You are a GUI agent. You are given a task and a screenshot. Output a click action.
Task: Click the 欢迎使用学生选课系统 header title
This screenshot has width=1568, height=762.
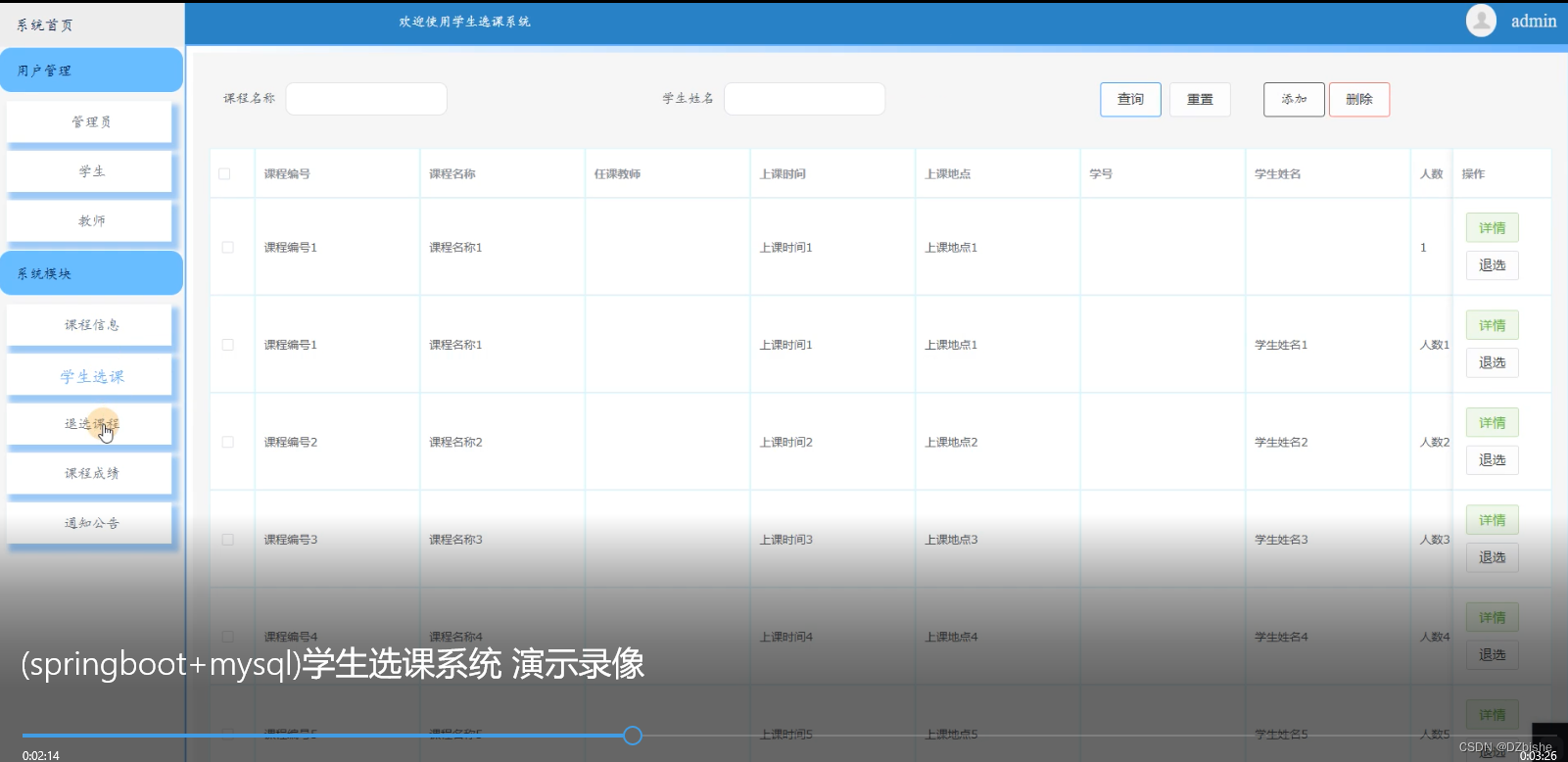pyautogui.click(x=464, y=22)
